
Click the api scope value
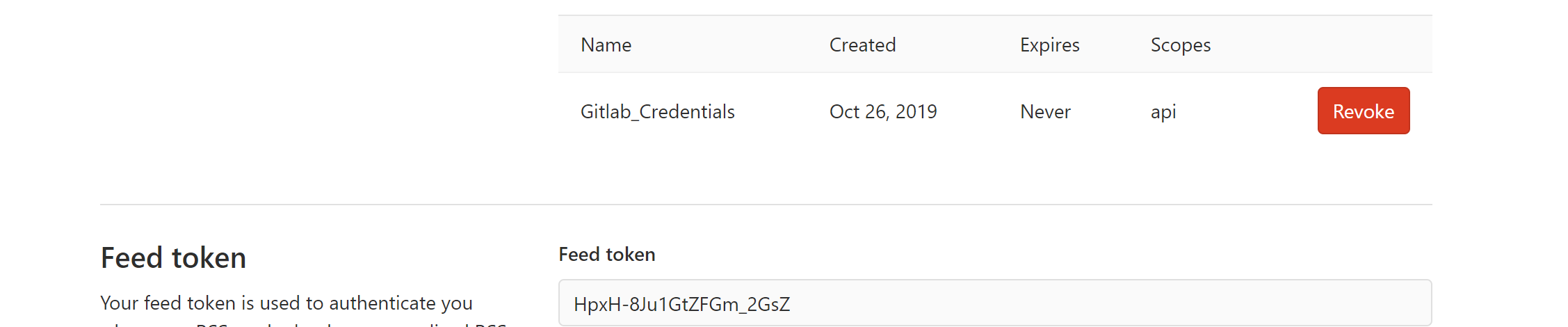[x=1163, y=112]
